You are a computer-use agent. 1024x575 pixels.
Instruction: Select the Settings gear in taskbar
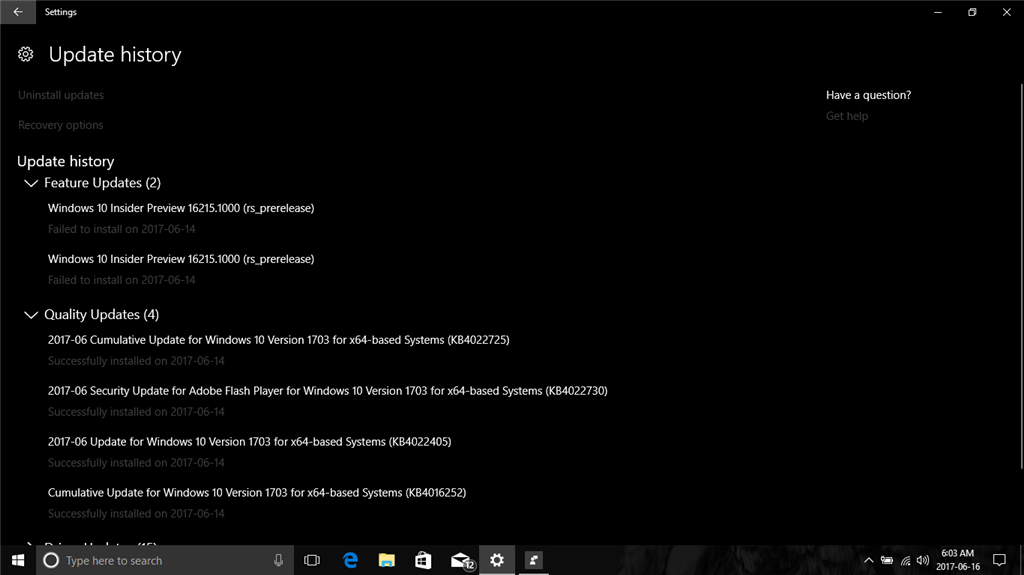[497, 560]
